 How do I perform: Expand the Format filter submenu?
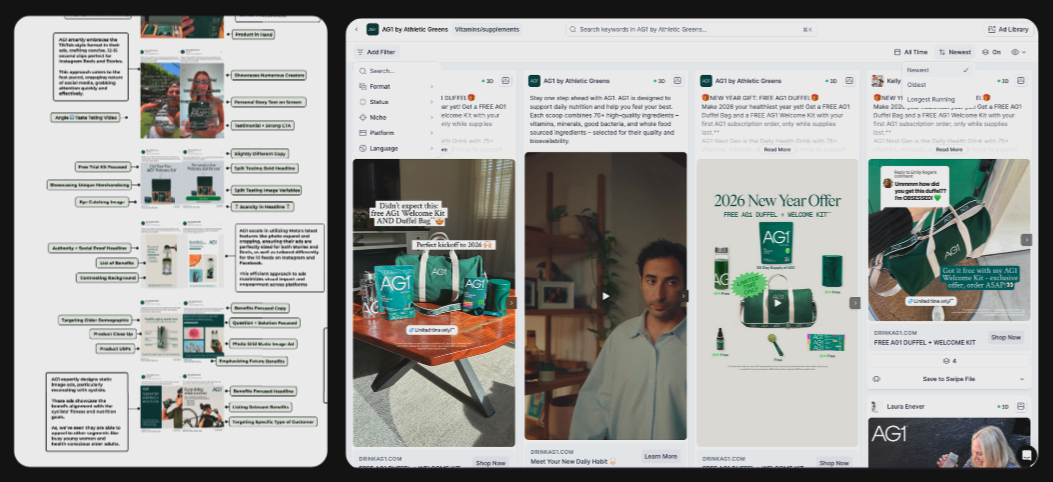396,86
